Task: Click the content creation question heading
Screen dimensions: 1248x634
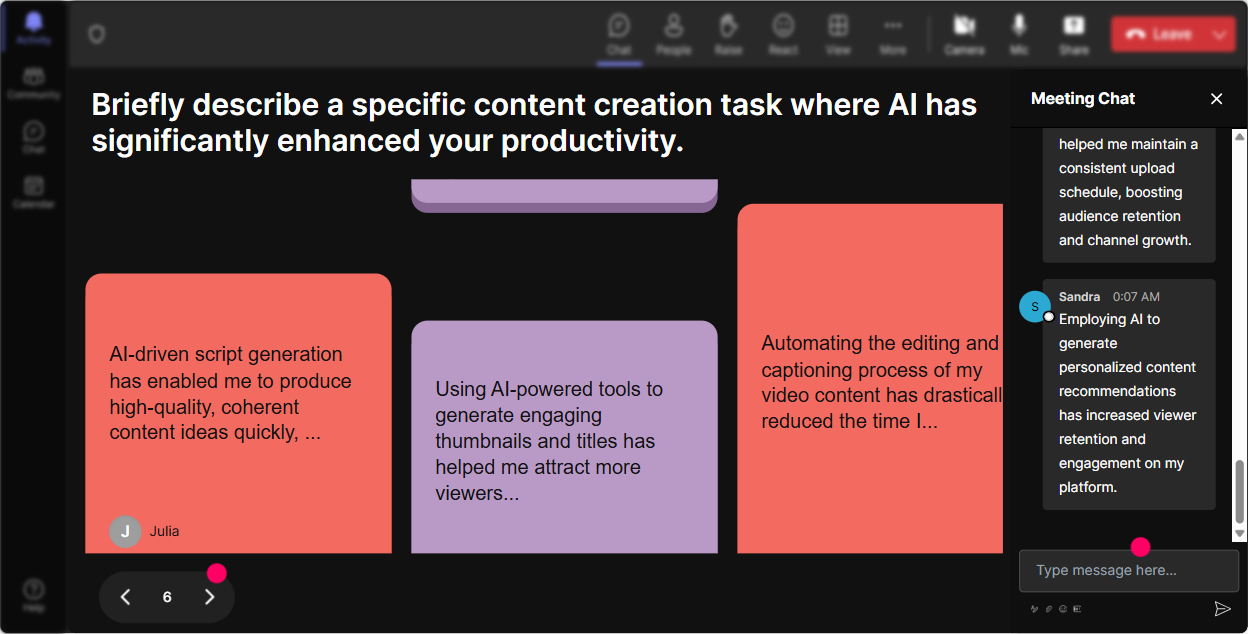Action: pyautogui.click(x=534, y=122)
